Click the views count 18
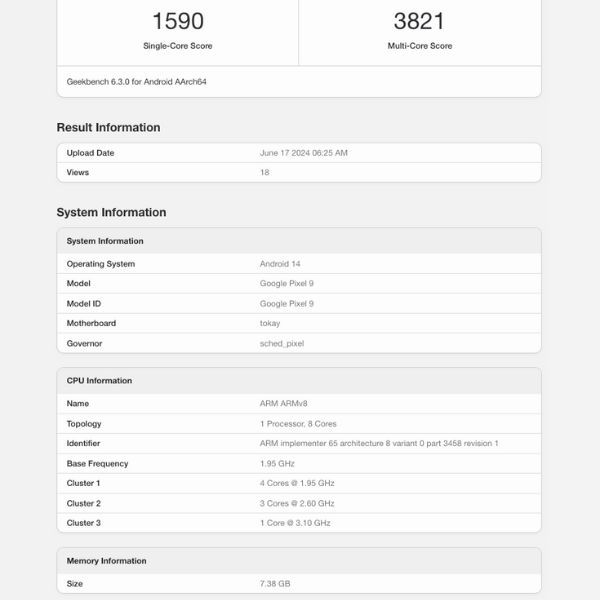 tap(264, 172)
